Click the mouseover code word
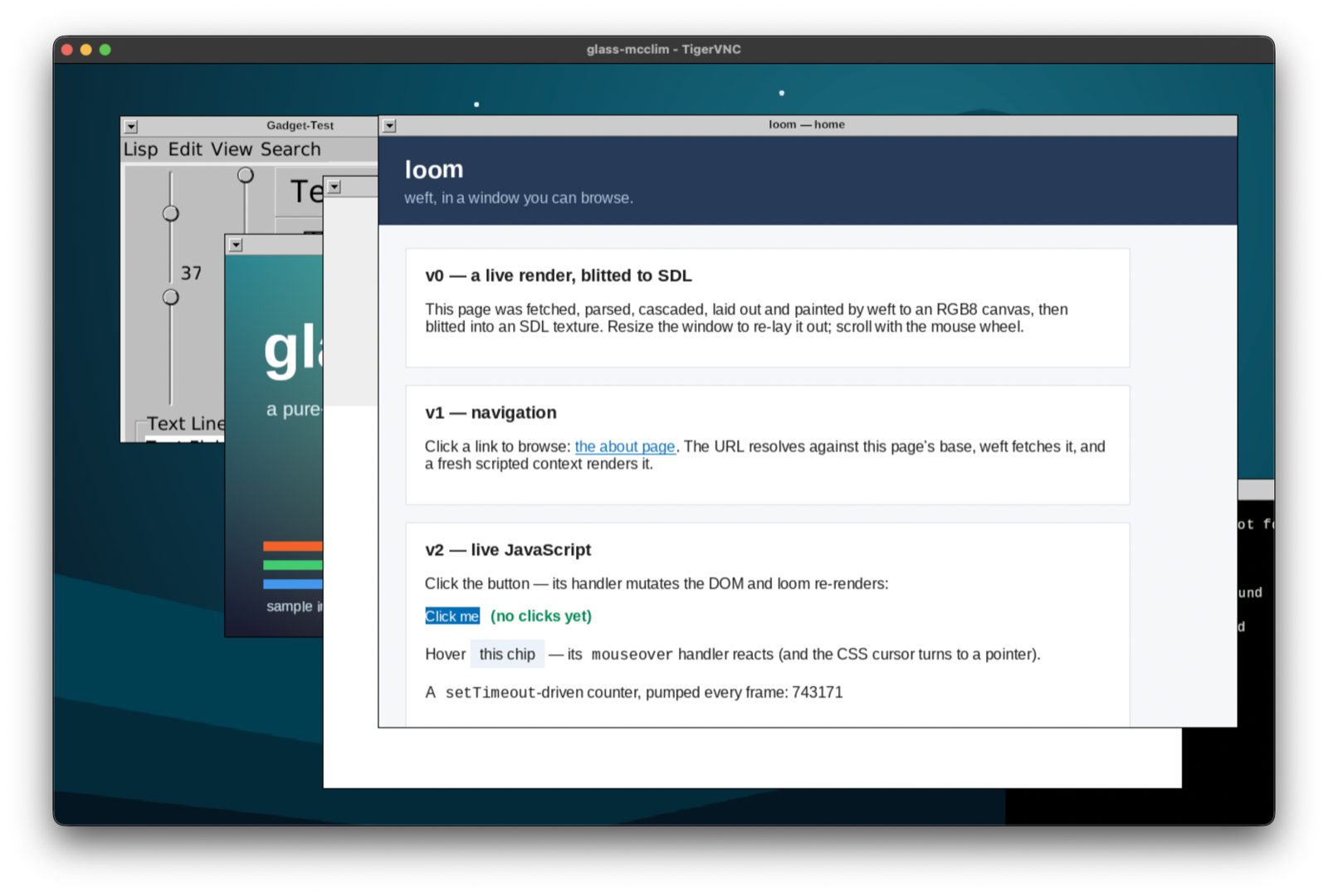 click(x=632, y=655)
